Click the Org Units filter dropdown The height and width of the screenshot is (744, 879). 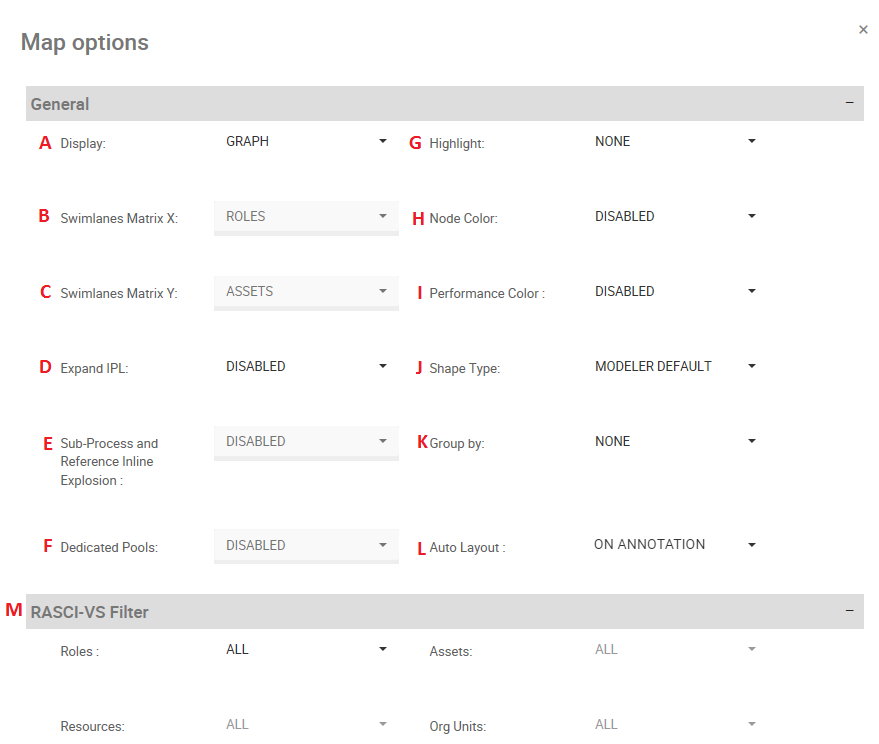coord(675,725)
